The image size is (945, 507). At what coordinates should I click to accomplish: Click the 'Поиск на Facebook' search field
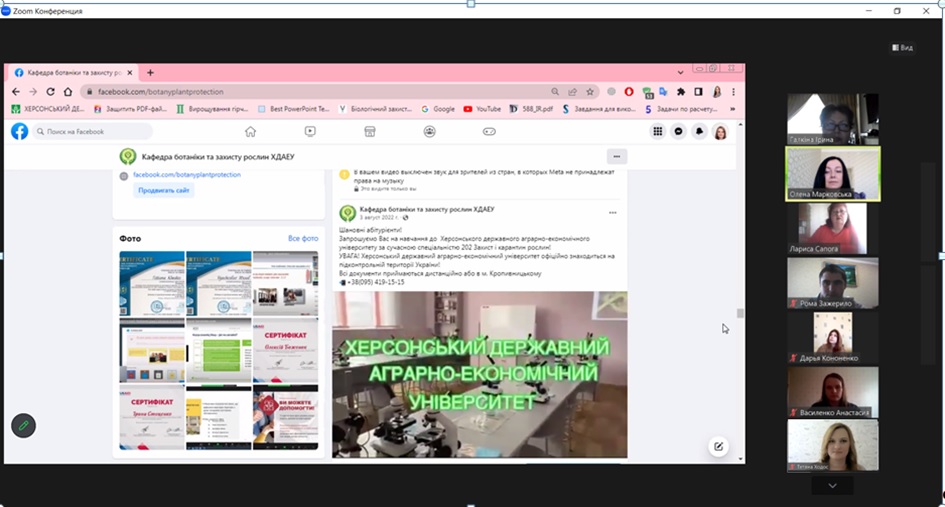[95, 131]
